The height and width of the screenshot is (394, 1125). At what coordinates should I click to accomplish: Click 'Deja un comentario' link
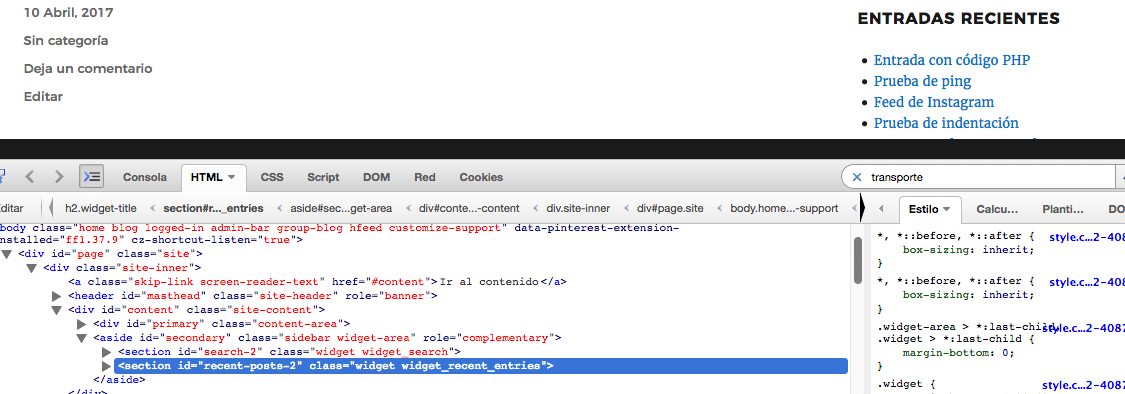88,69
